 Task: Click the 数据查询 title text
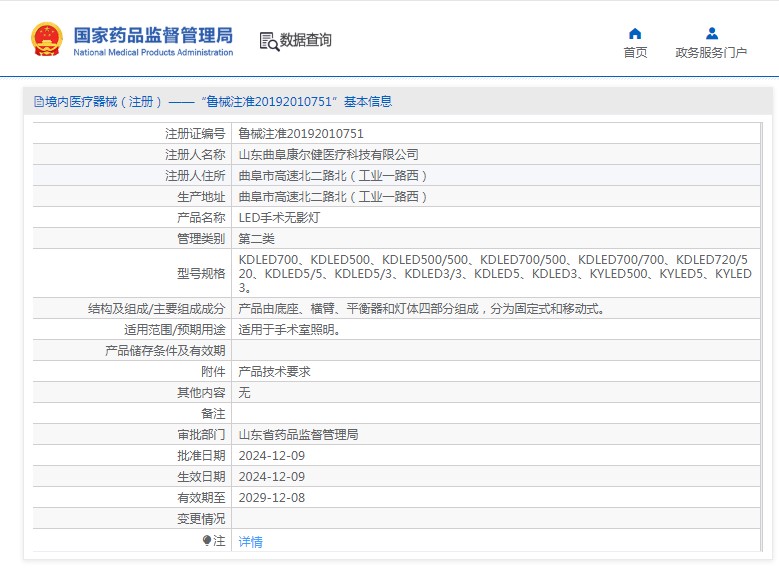coord(306,40)
